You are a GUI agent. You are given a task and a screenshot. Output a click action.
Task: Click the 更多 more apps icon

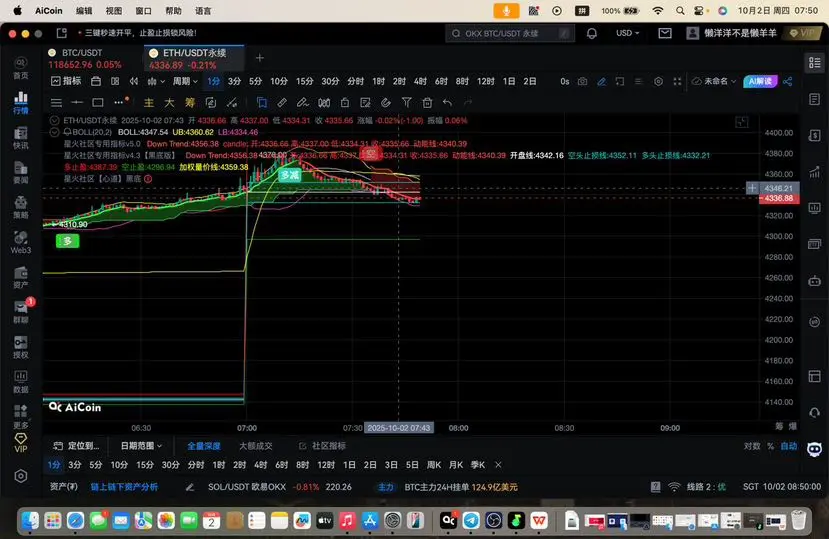[x=21, y=417]
